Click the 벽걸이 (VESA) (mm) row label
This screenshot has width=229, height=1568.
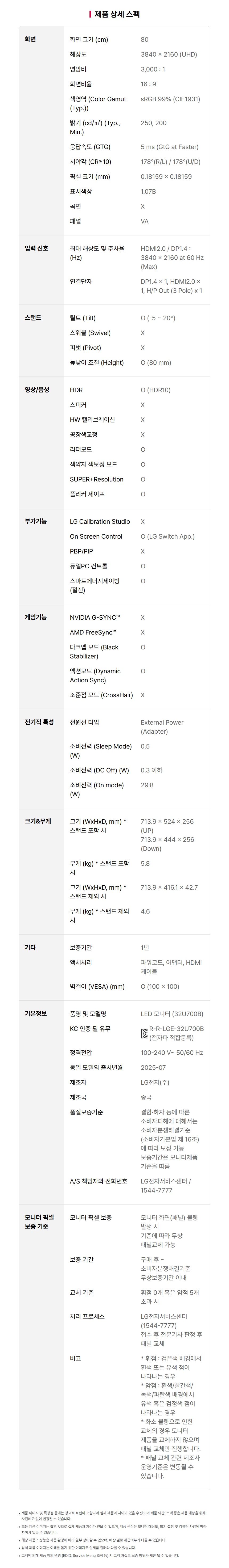coord(97,986)
